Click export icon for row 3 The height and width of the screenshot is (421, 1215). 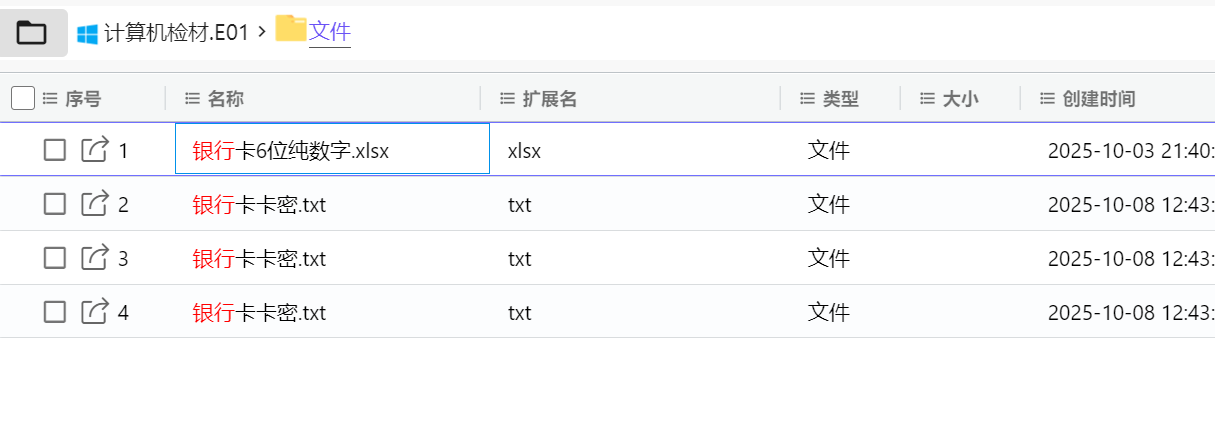[94, 258]
